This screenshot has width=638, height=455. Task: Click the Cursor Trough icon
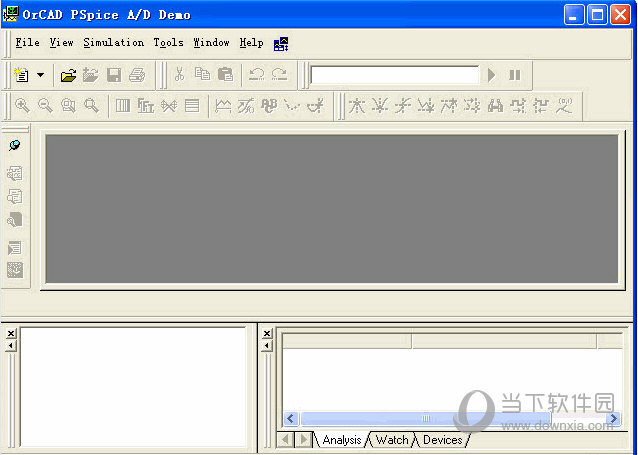(x=380, y=106)
